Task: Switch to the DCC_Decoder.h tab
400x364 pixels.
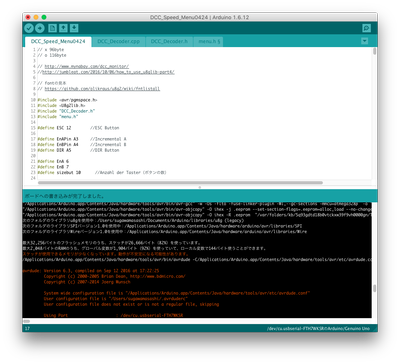Action: (169, 41)
